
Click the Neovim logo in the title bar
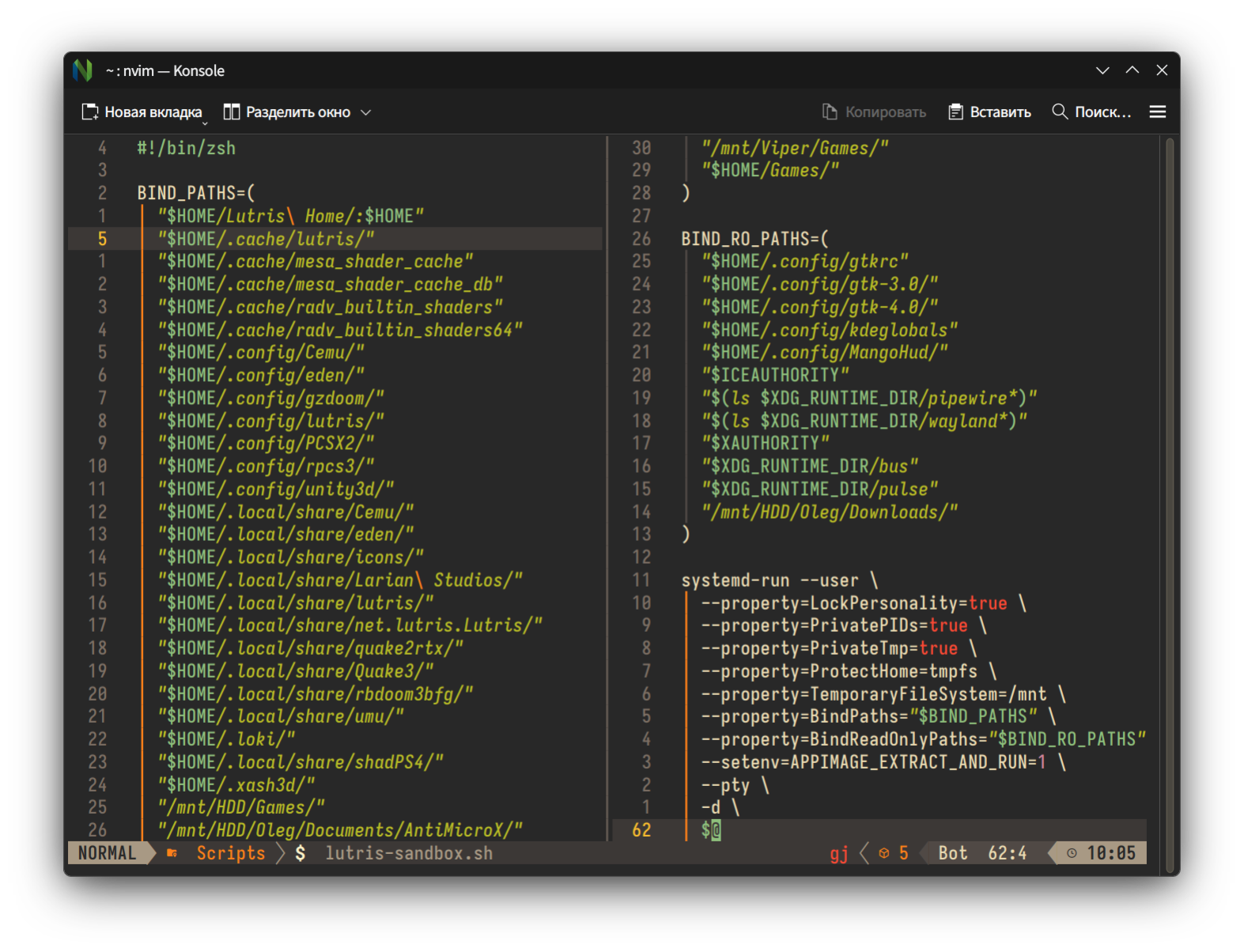[82, 70]
